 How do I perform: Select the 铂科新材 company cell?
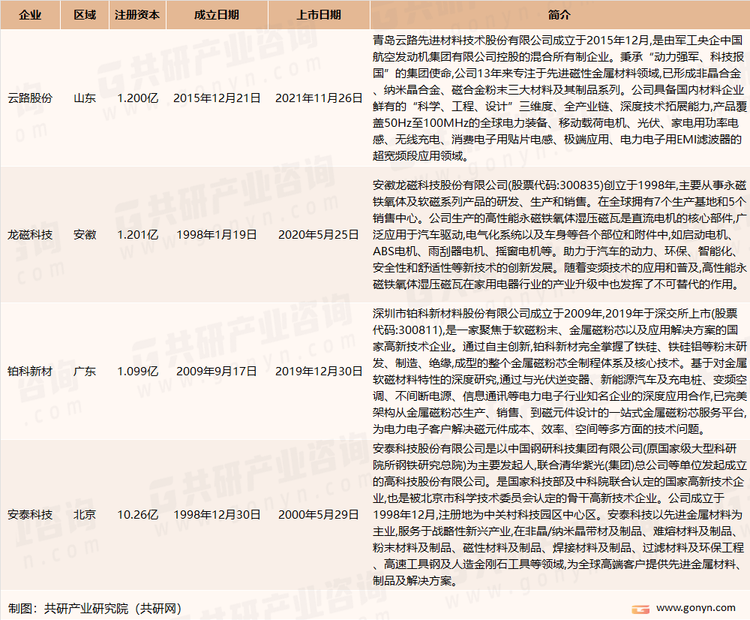[30, 371]
